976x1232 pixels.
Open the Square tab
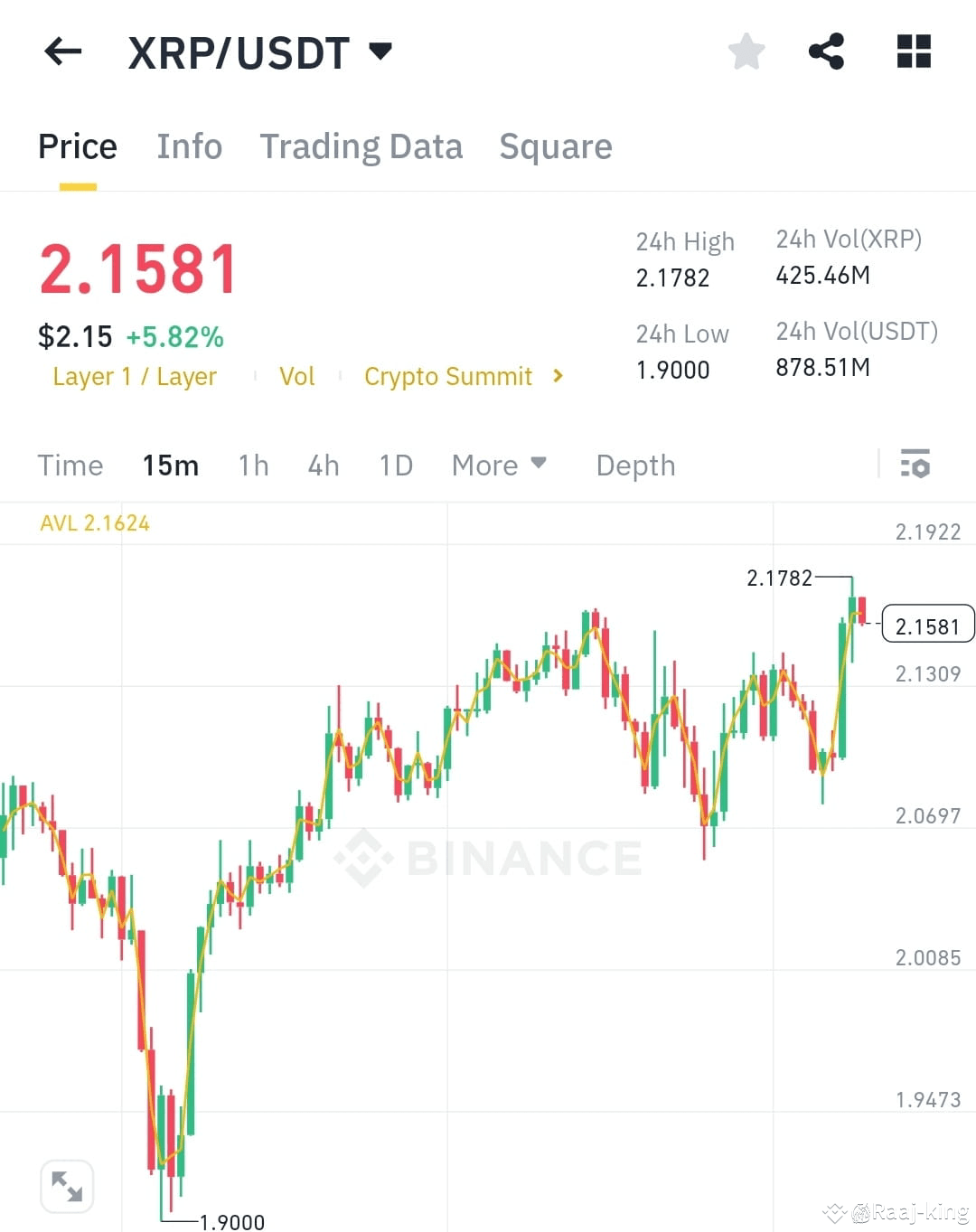click(555, 146)
